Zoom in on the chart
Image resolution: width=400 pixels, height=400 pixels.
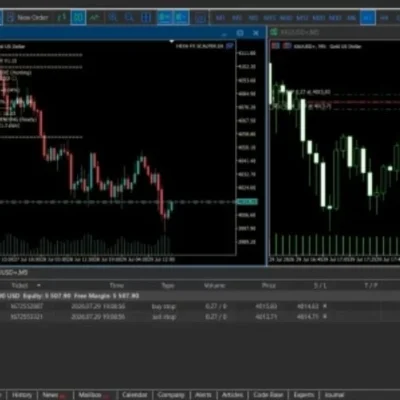tap(113, 17)
